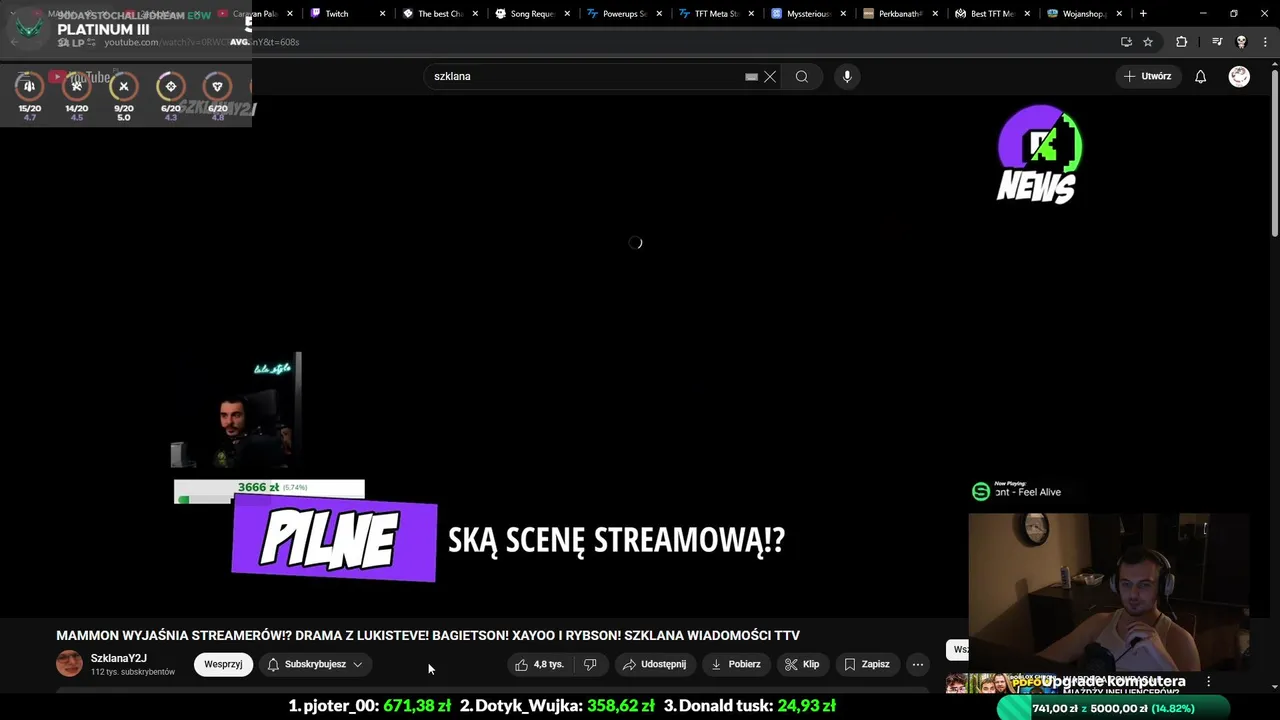This screenshot has width=1280, height=720.
Task: Click the YouTube search magnifier button
Action: 802,76
